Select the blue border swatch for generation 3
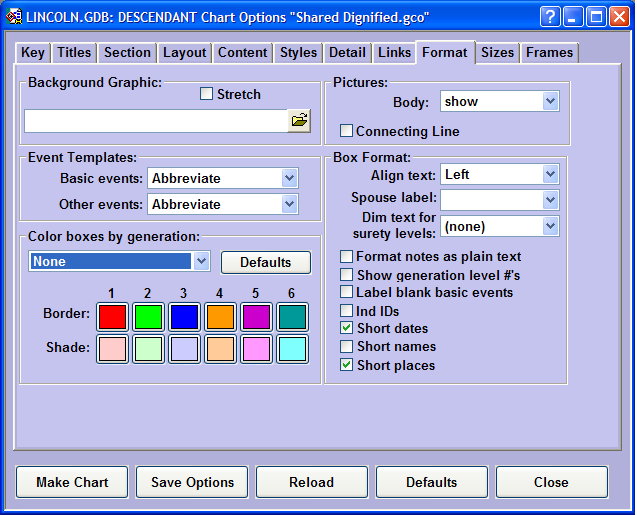The height and width of the screenshot is (515, 637). [x=183, y=317]
